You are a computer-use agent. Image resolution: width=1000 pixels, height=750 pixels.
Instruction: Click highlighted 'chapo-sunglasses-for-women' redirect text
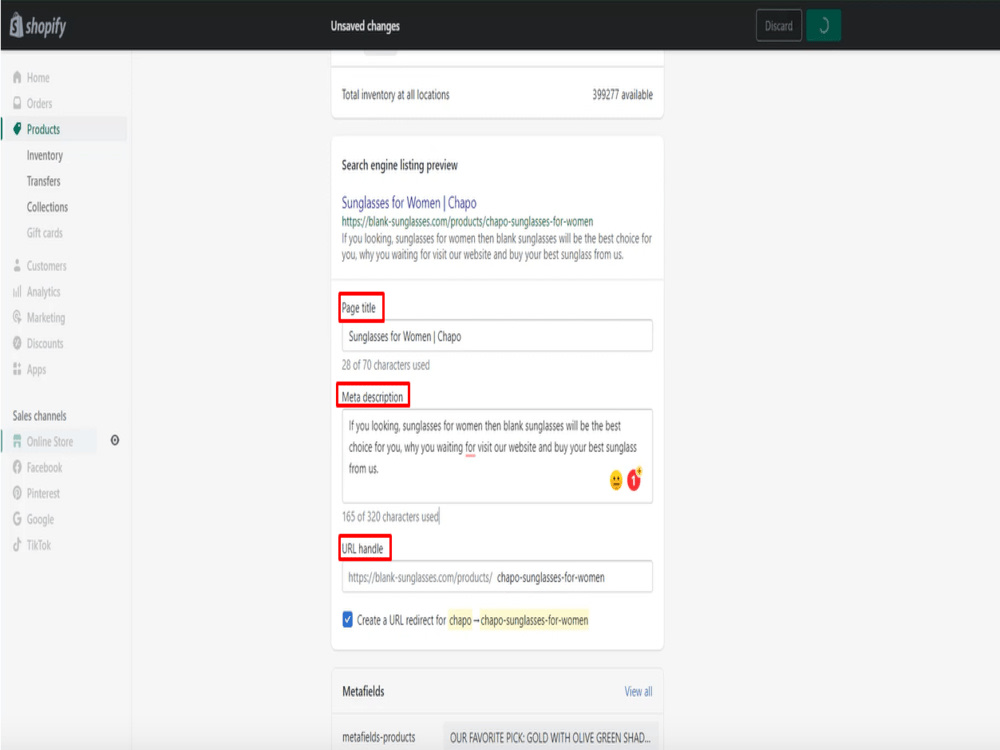[534, 619]
